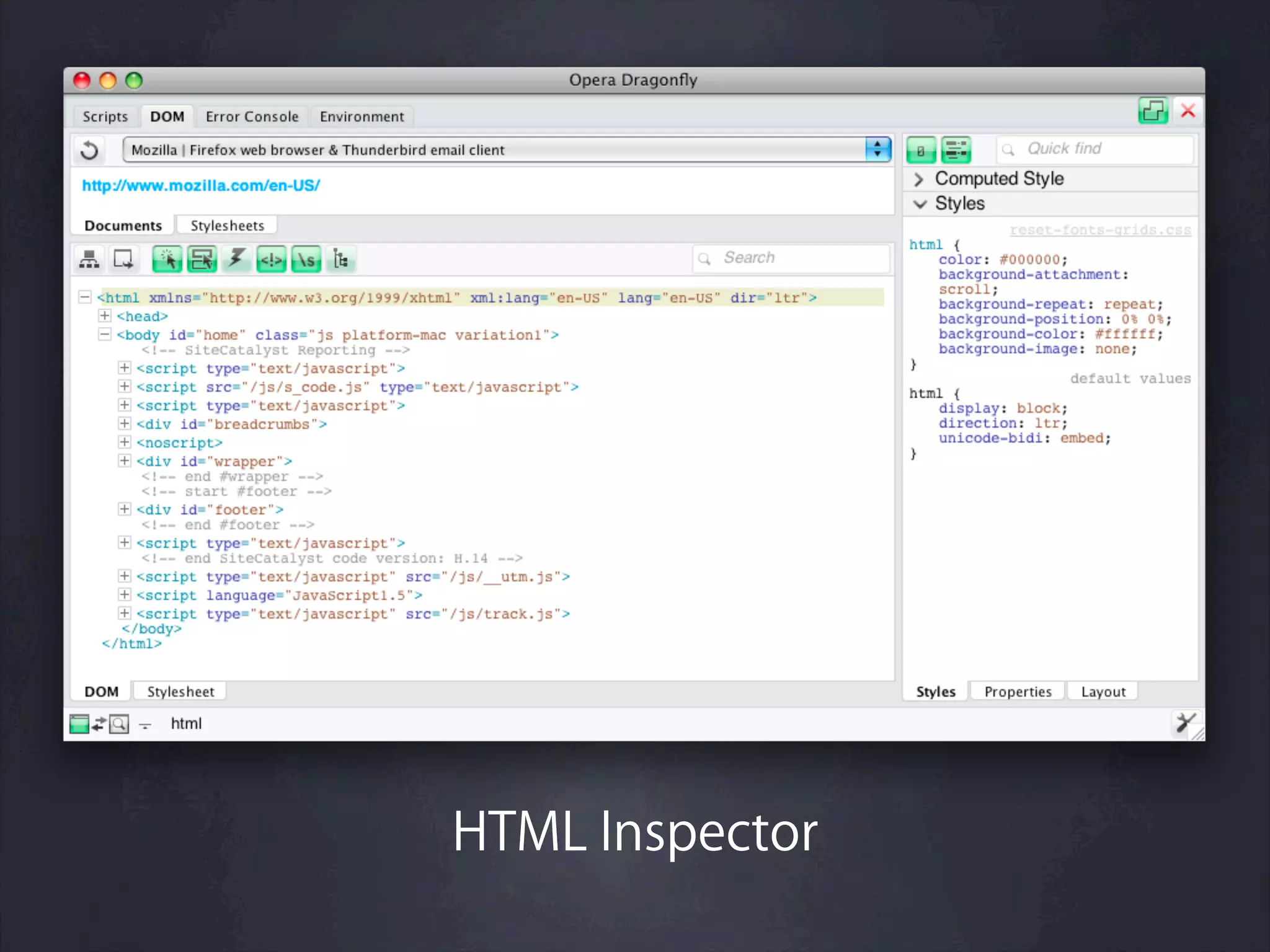Select the closing body tag
The height and width of the screenshot is (952, 1270).
pos(152,628)
